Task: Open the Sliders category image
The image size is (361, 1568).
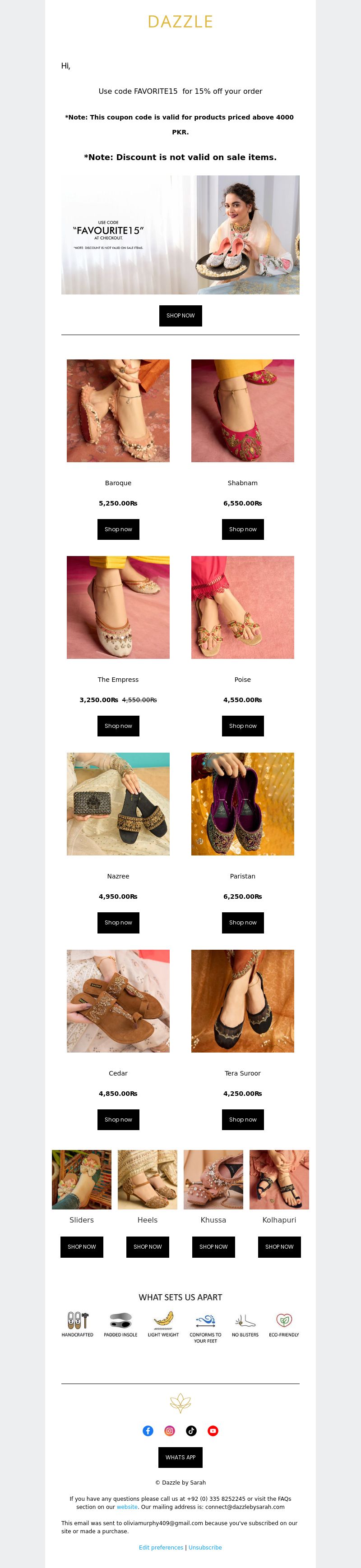Action: [x=82, y=1179]
